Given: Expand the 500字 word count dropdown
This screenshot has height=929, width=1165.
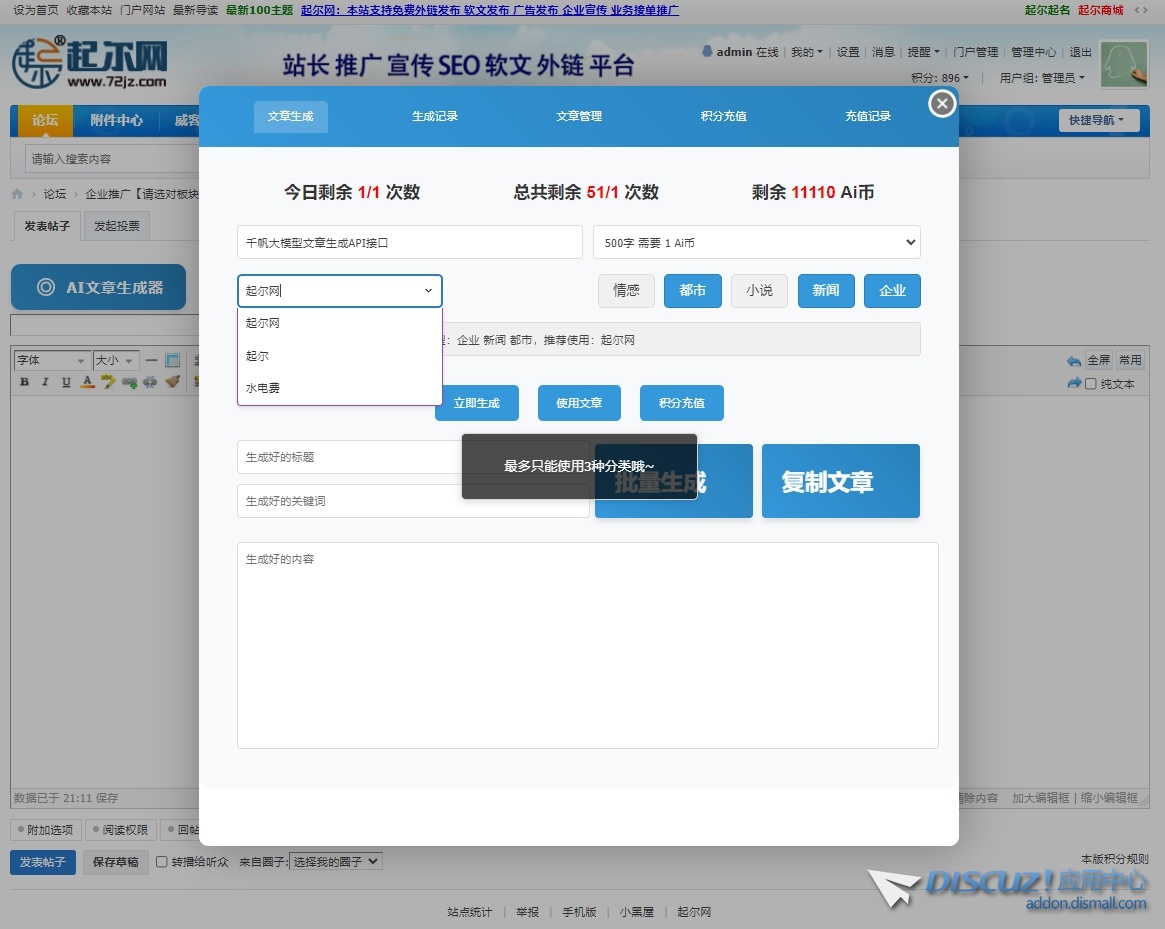Looking at the screenshot, I should (x=756, y=242).
